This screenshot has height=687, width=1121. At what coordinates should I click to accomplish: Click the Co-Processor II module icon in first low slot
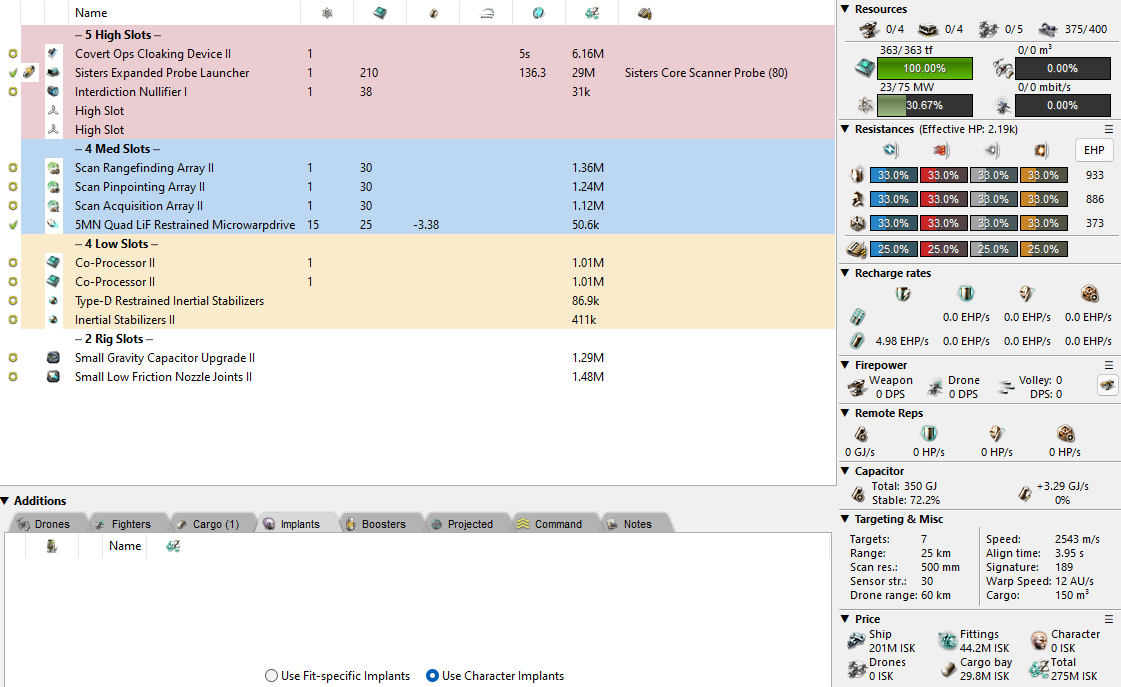(x=53, y=263)
